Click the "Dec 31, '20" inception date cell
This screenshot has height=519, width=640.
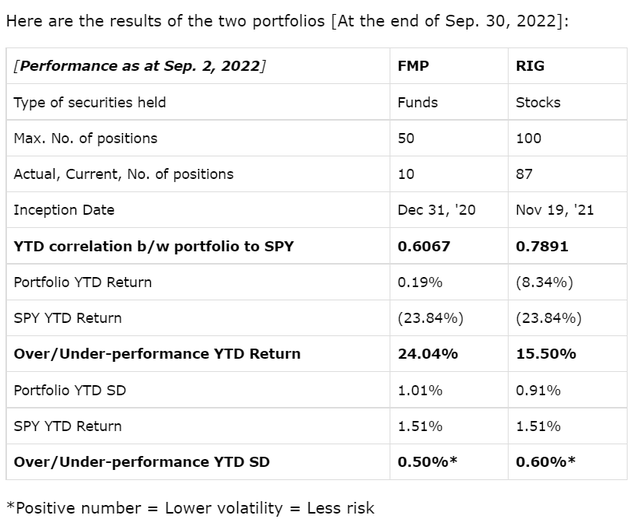[434, 210]
